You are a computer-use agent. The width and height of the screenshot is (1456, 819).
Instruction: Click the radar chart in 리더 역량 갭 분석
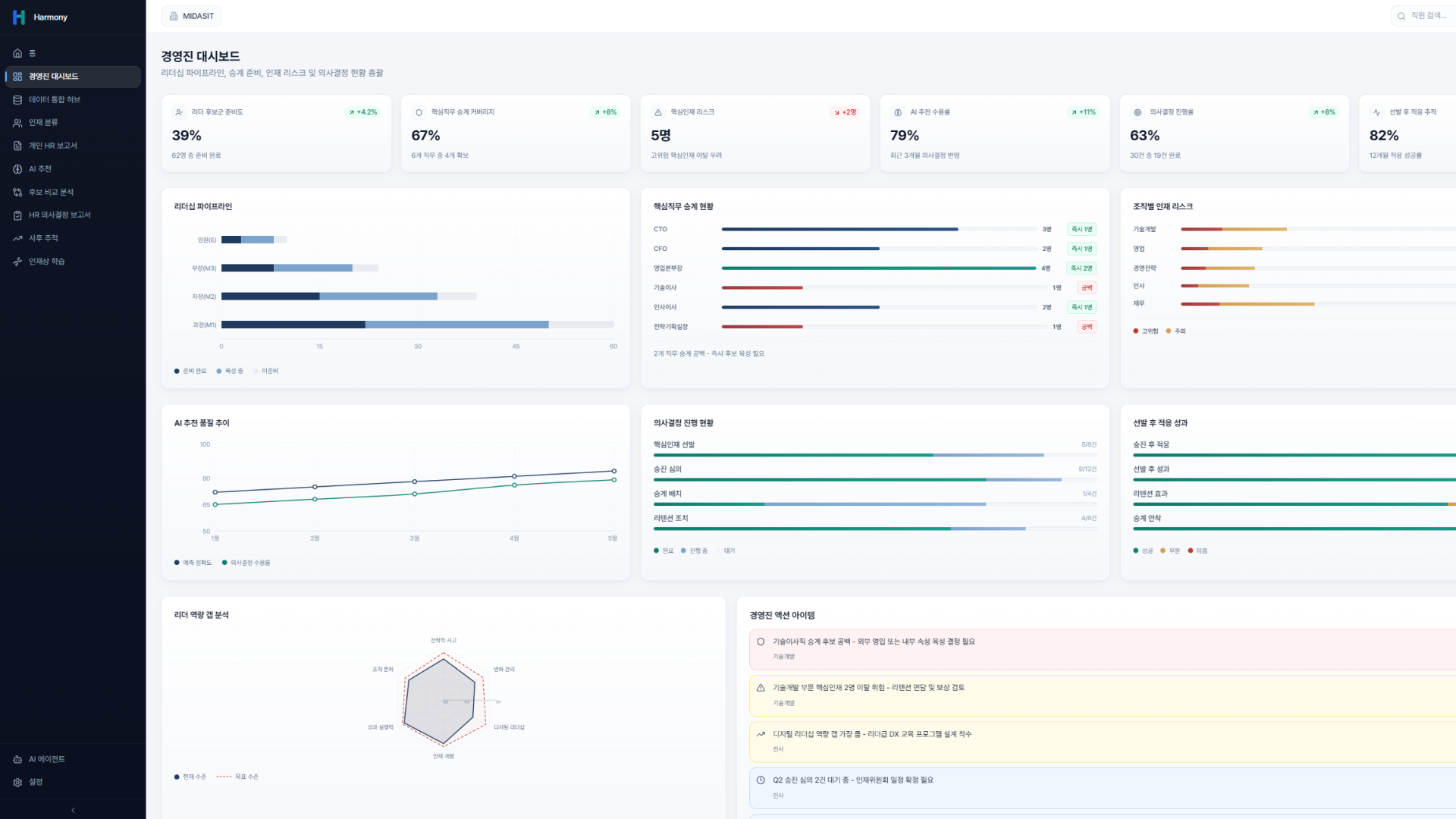(x=444, y=701)
